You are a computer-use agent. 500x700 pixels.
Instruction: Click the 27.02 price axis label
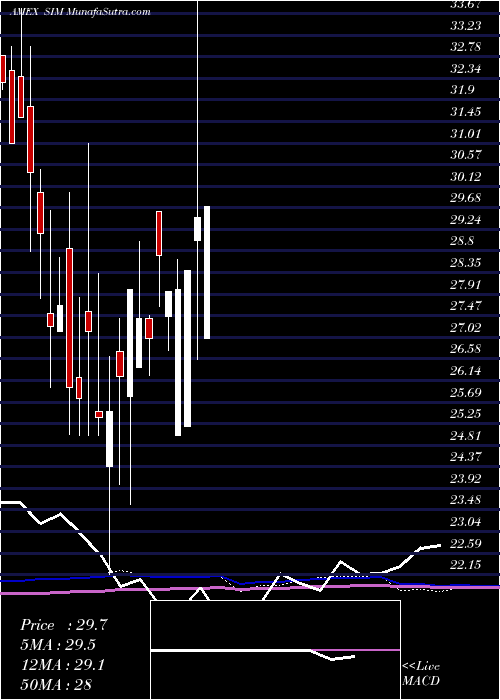point(466,328)
